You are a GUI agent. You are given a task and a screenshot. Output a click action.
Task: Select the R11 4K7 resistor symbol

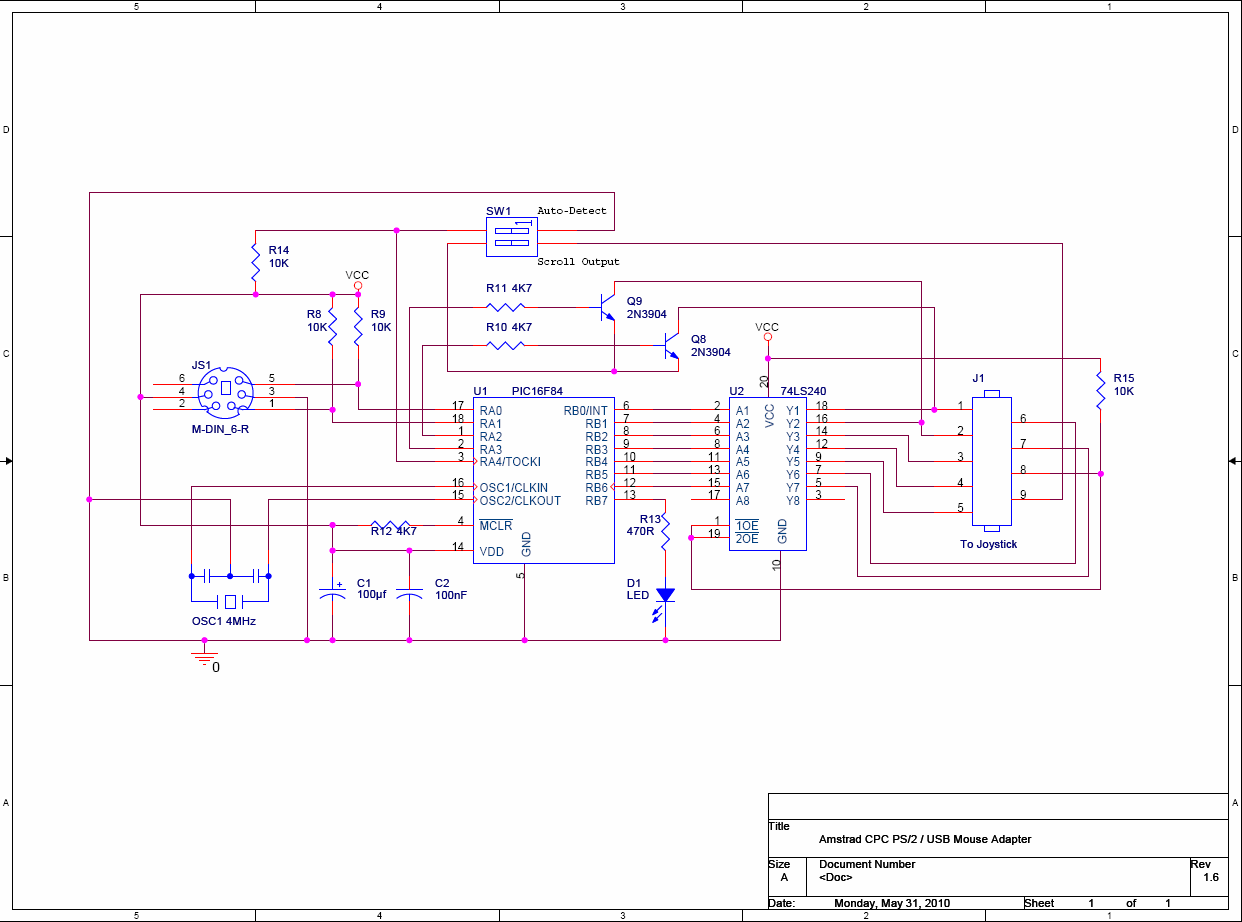coord(506,307)
